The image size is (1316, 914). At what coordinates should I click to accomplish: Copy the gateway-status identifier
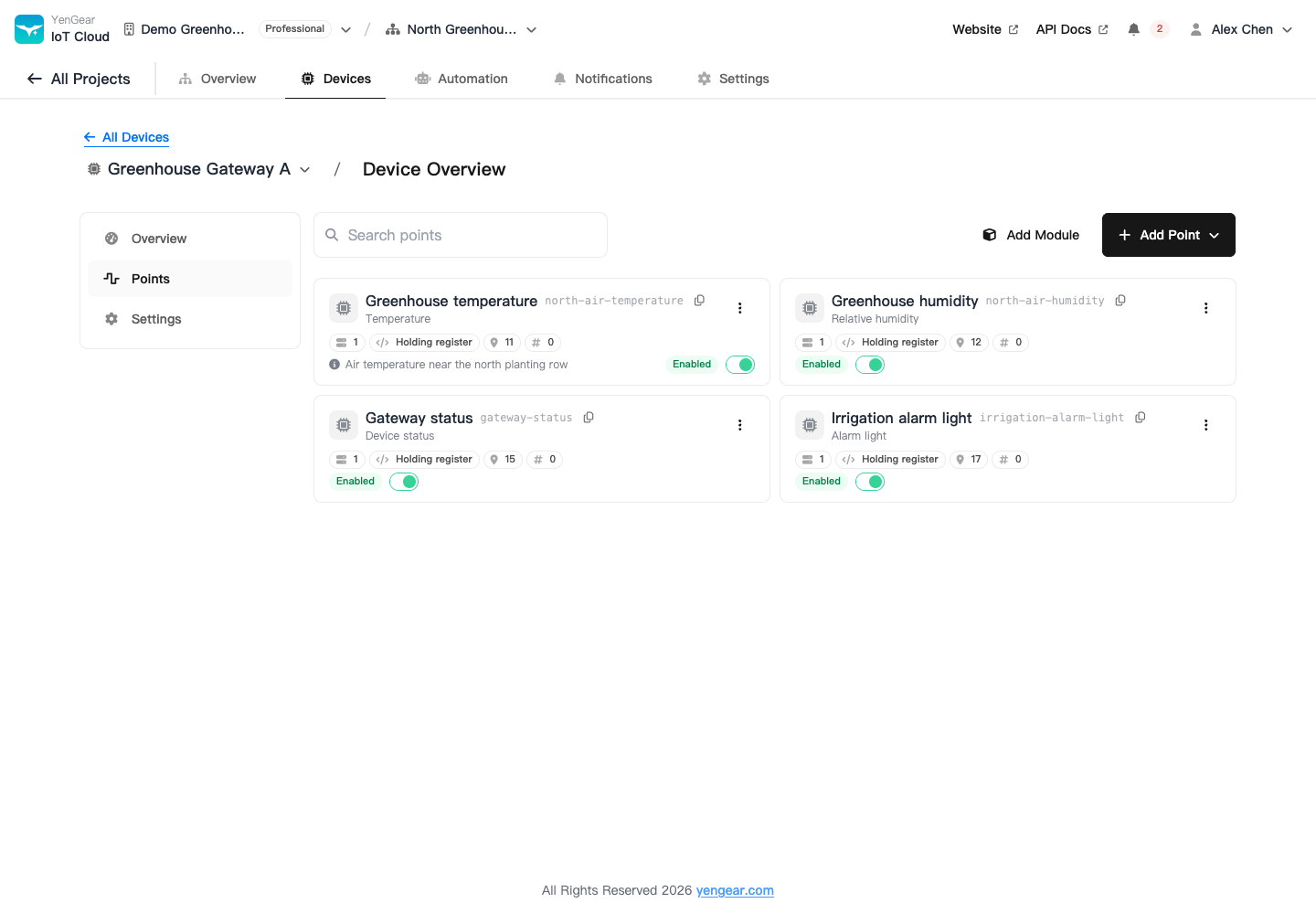point(589,418)
